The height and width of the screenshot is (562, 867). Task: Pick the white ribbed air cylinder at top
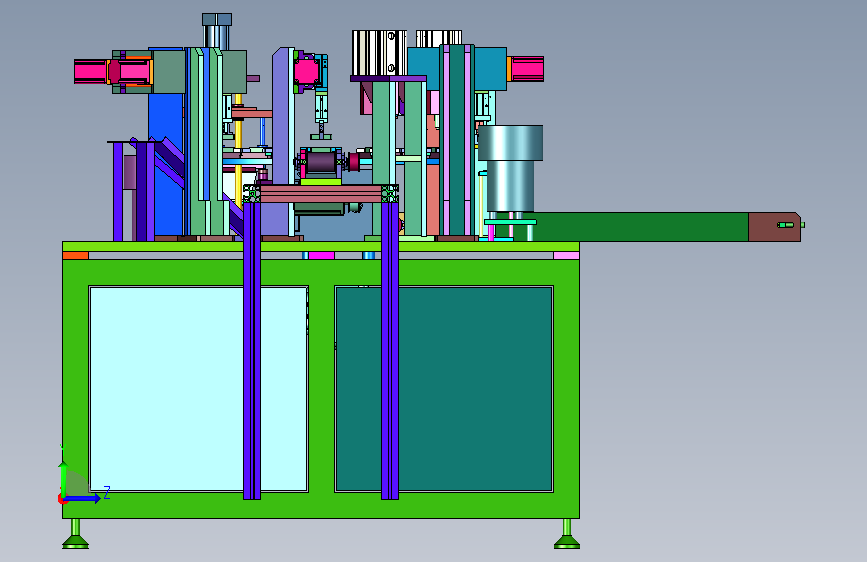379,53
